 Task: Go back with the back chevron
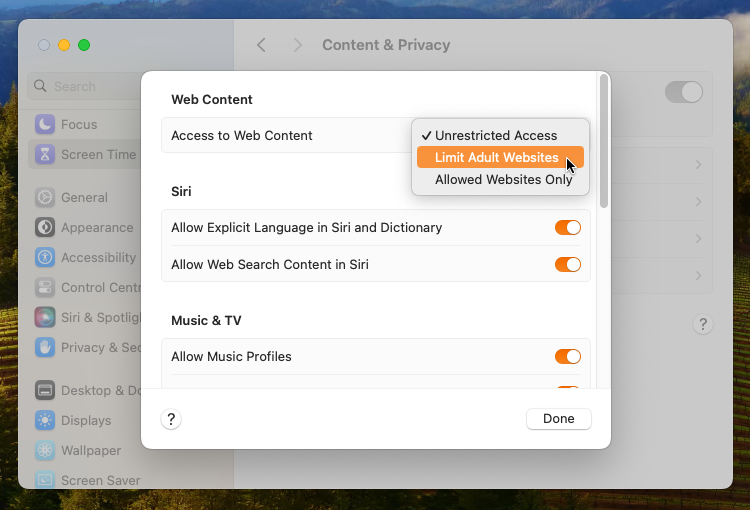(x=261, y=45)
